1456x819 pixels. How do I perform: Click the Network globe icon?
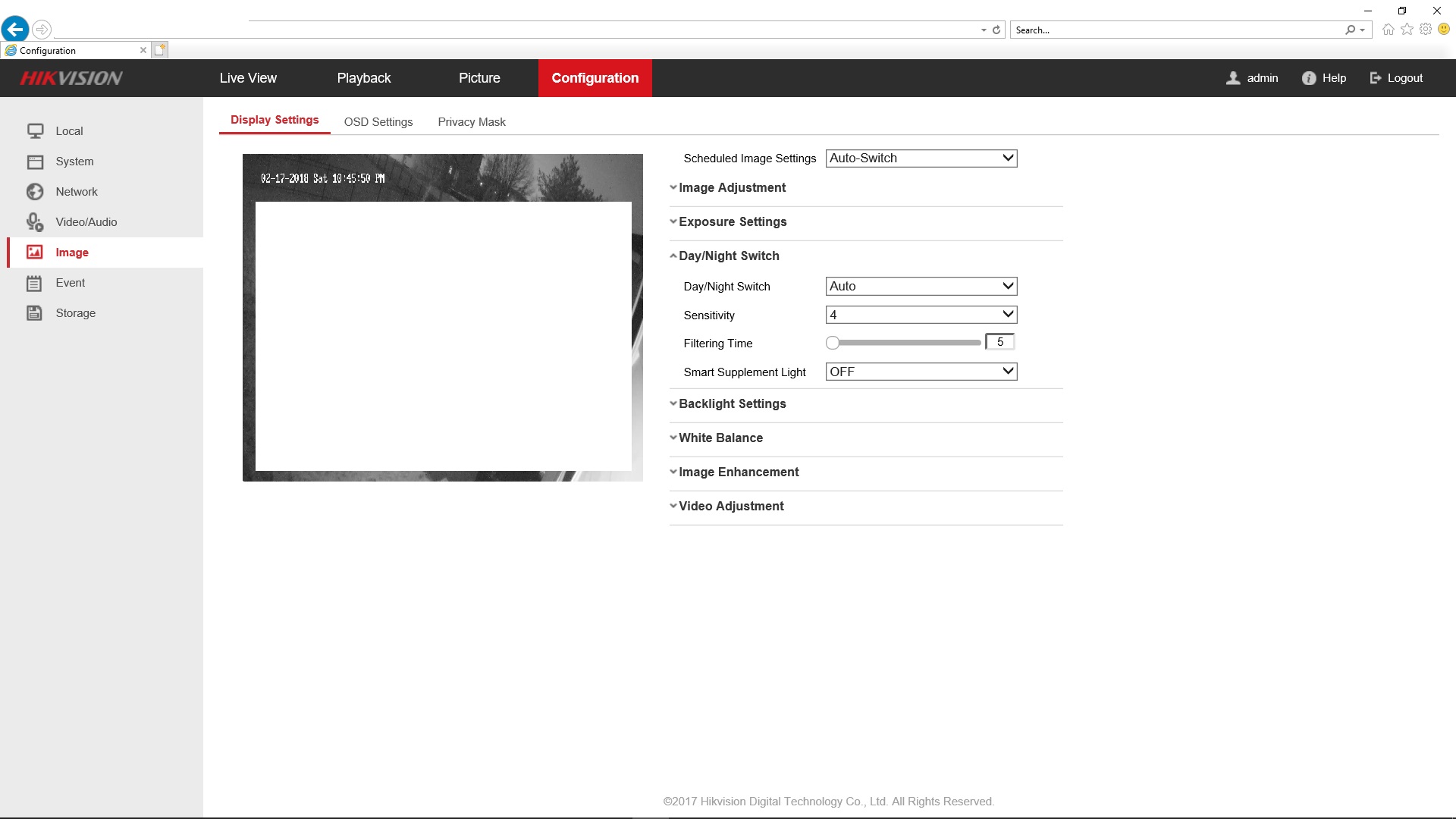35,192
